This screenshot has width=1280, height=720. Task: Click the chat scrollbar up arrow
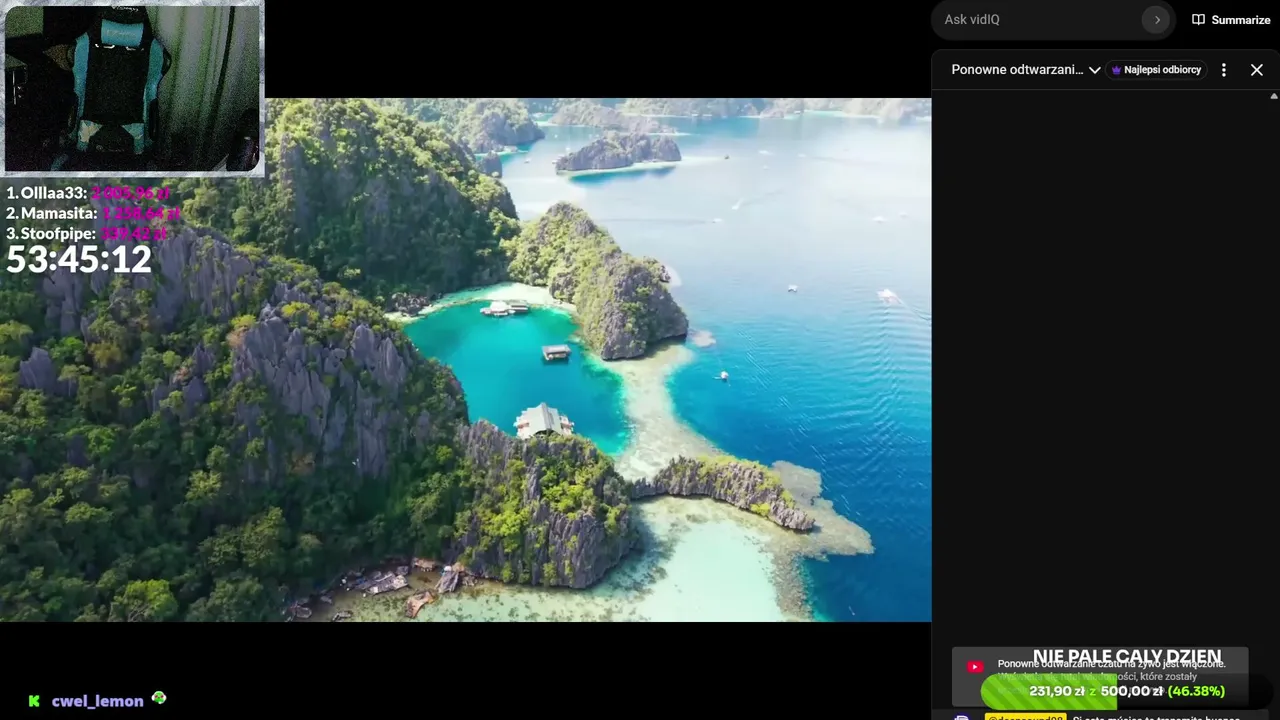1274,96
